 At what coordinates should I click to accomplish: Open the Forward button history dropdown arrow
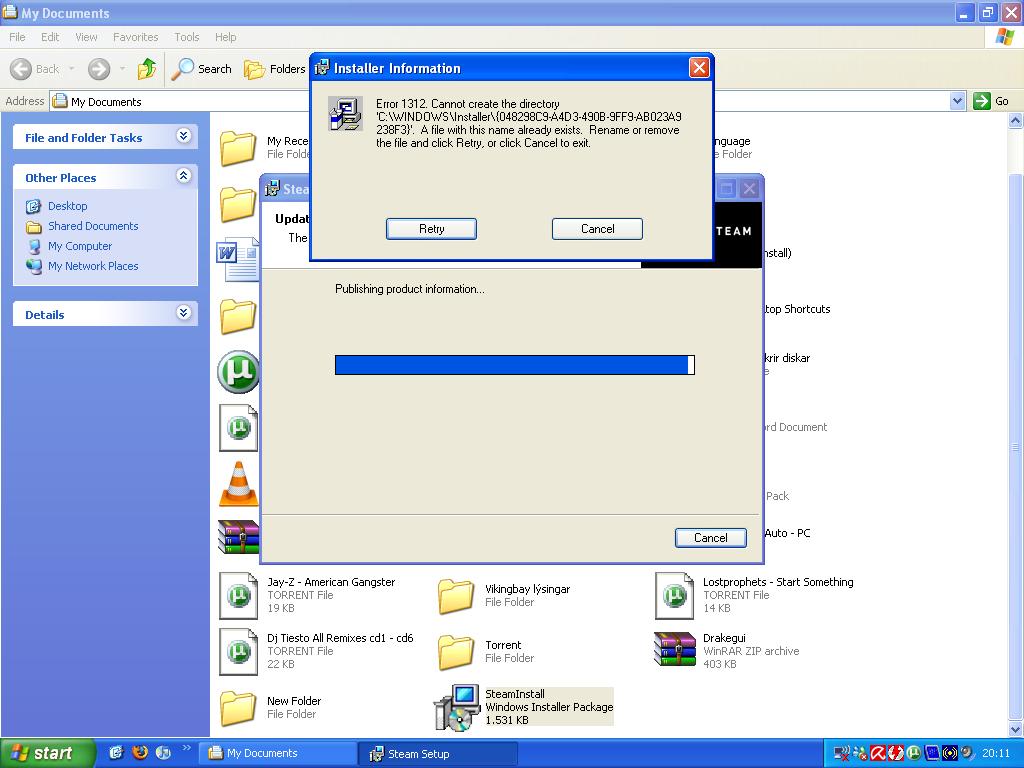point(122,69)
